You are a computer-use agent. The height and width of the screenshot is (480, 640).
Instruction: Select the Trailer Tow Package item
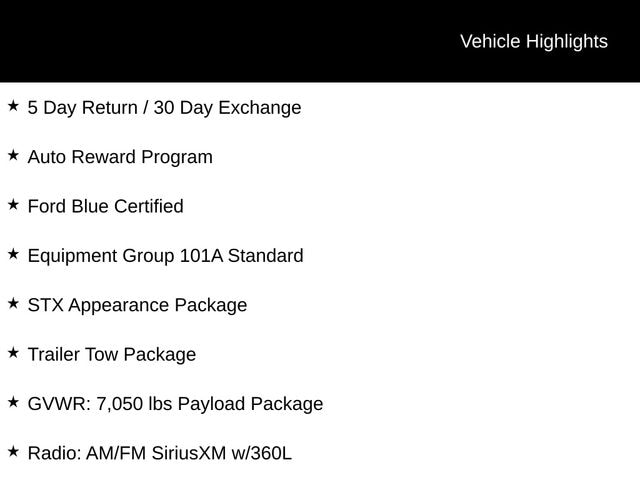(x=112, y=355)
